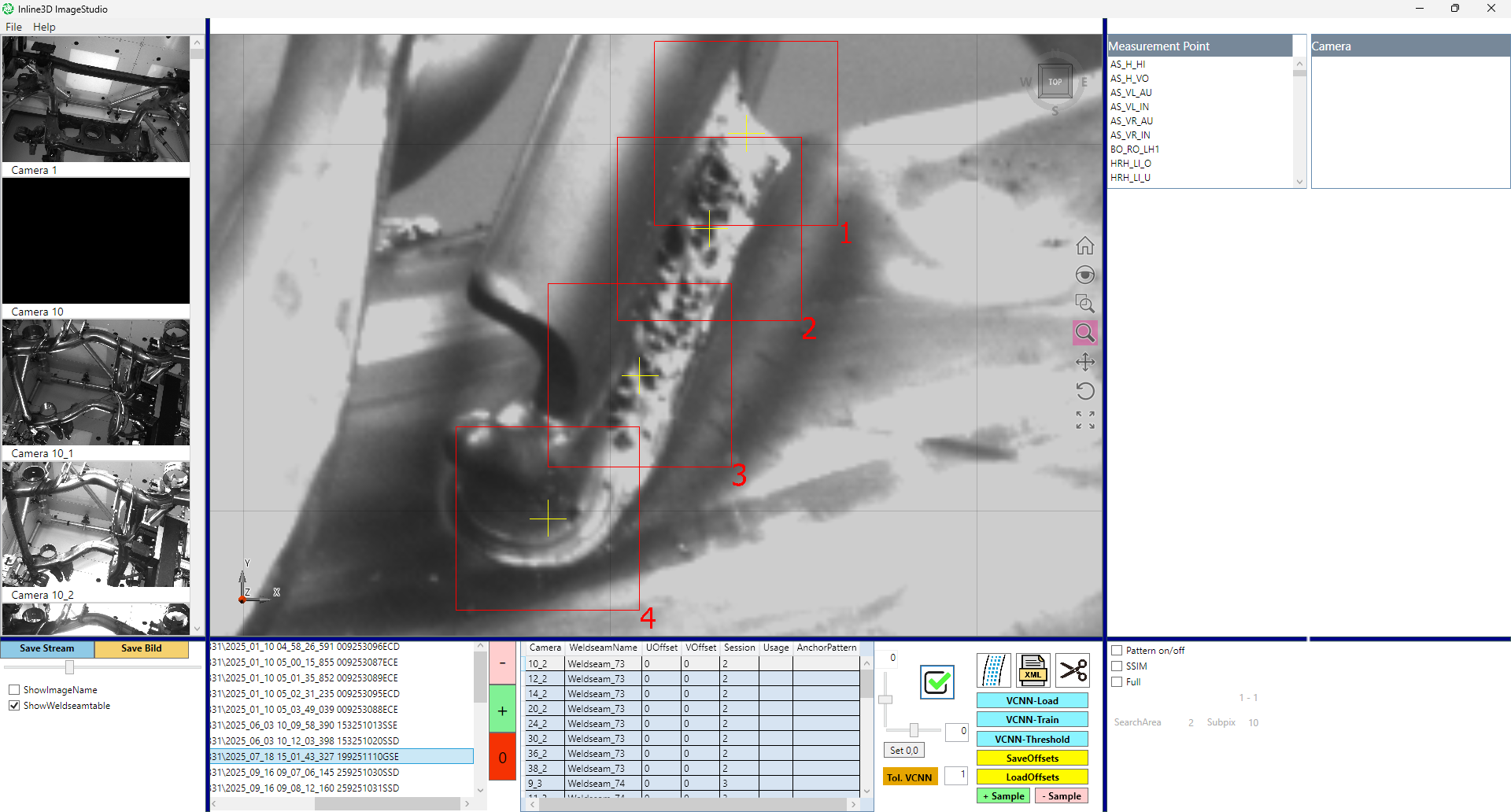
Task: Select measurement point AS_VL_AU
Action: tap(1131, 93)
